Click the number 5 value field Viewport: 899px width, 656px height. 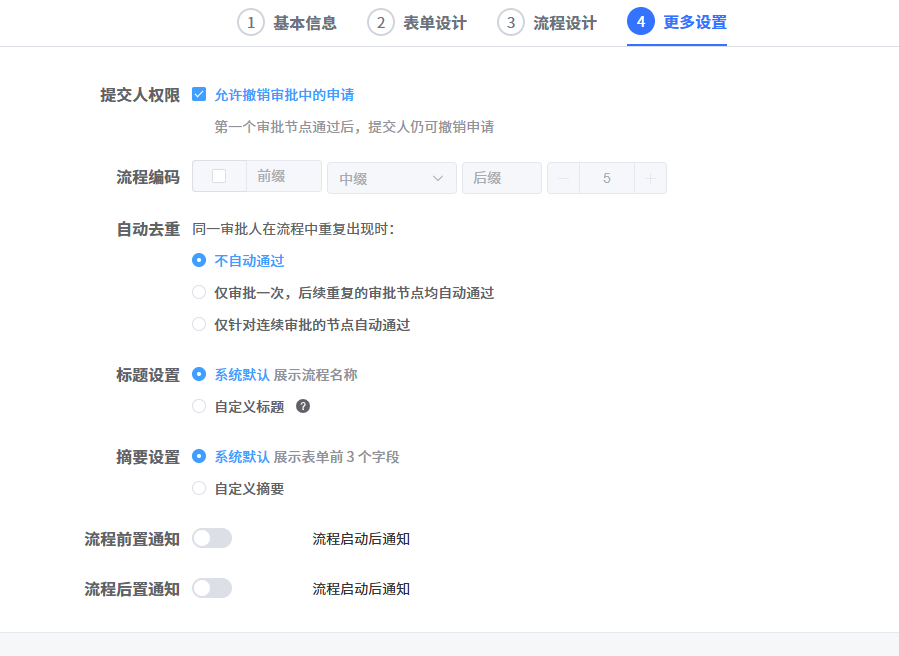tap(605, 177)
